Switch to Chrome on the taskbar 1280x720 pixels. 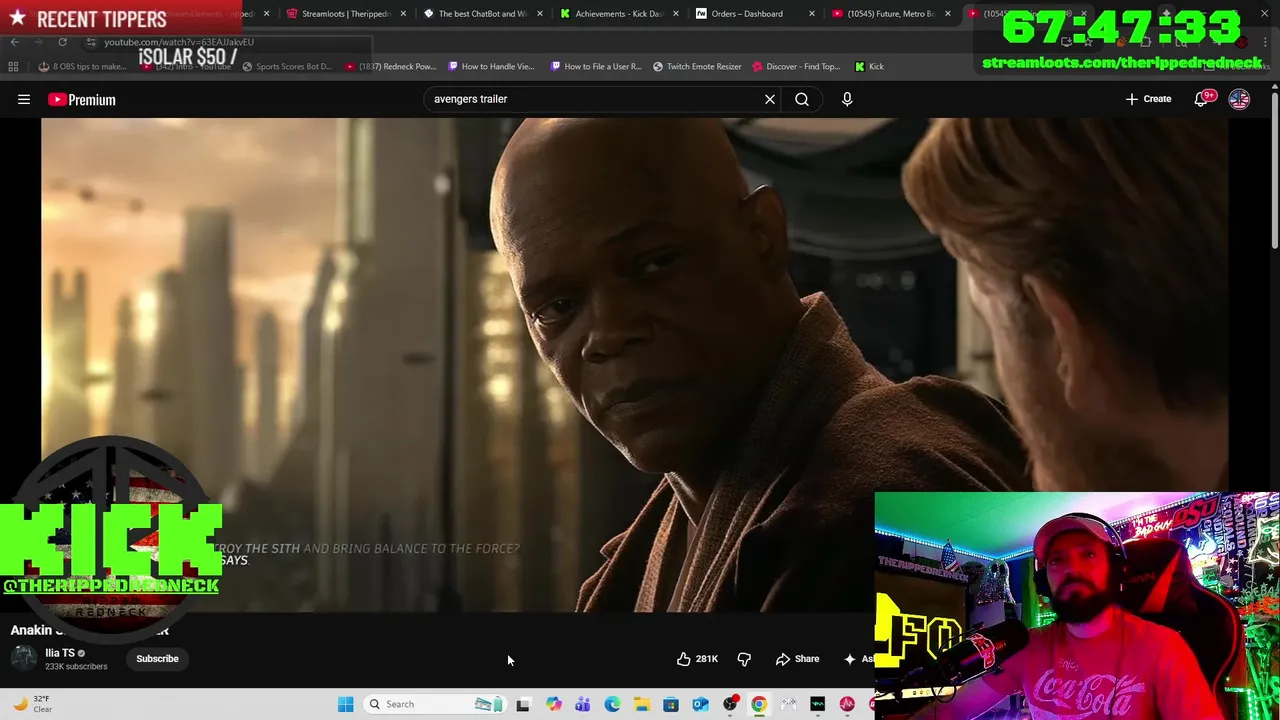click(x=759, y=704)
